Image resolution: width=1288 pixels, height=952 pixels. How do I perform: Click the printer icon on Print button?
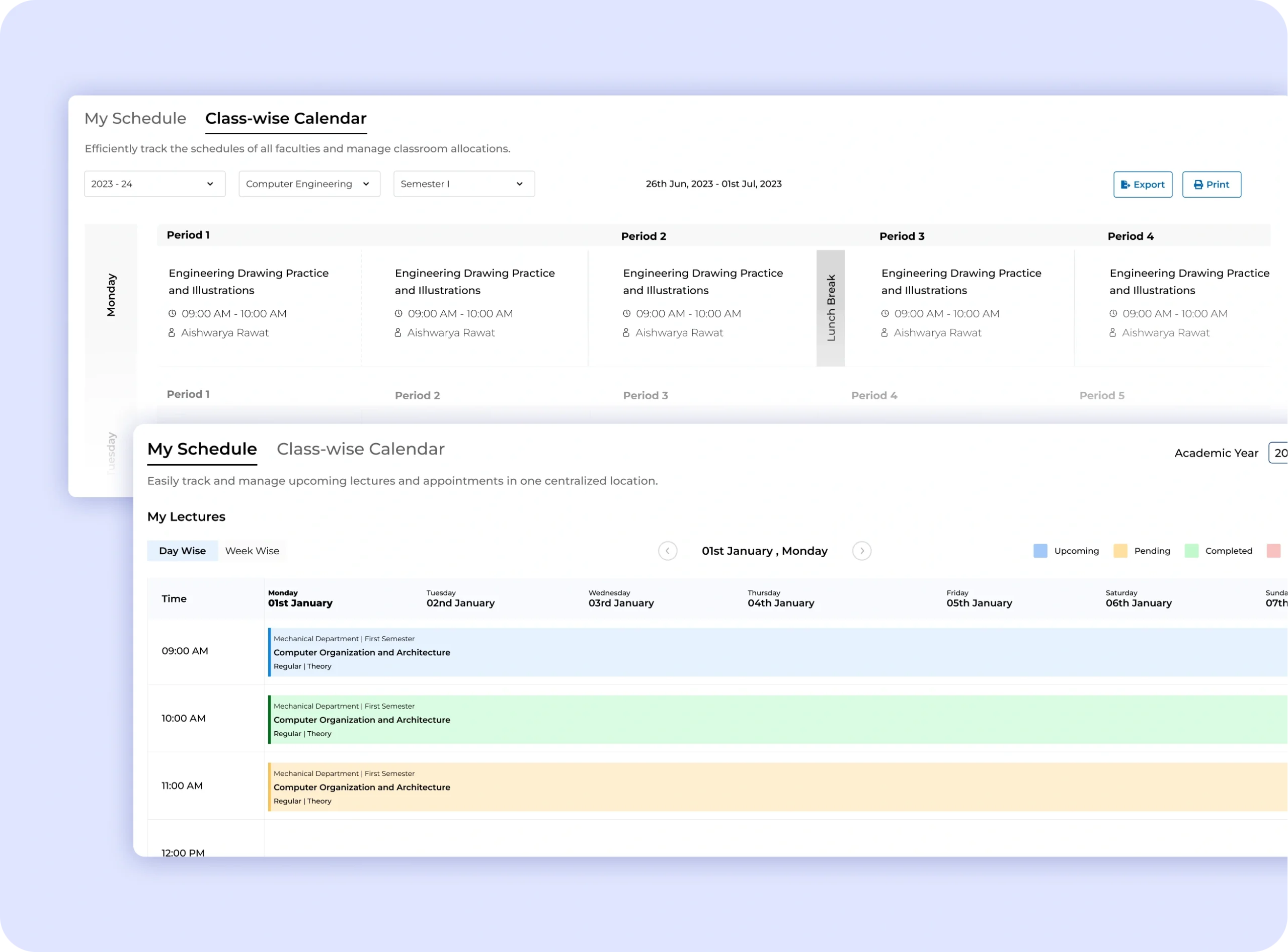click(1198, 185)
